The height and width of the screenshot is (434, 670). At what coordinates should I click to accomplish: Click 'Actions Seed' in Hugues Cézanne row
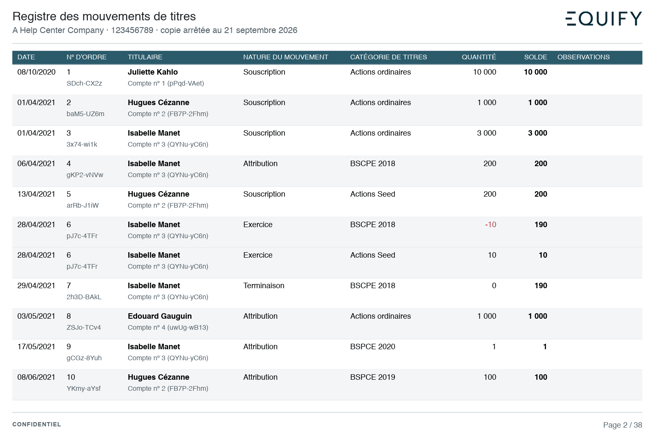(373, 194)
